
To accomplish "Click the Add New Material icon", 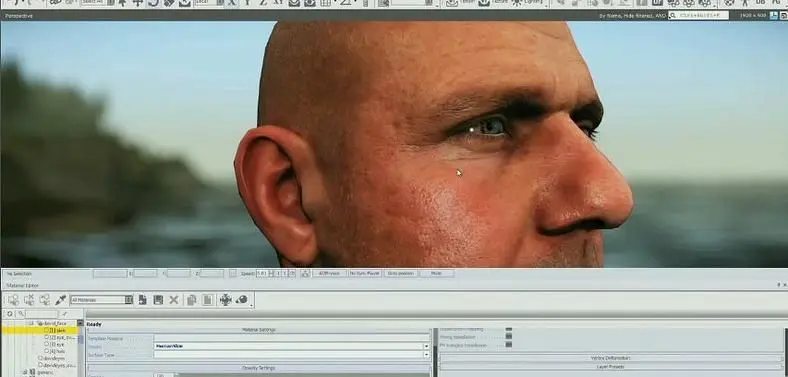I will (143, 300).
